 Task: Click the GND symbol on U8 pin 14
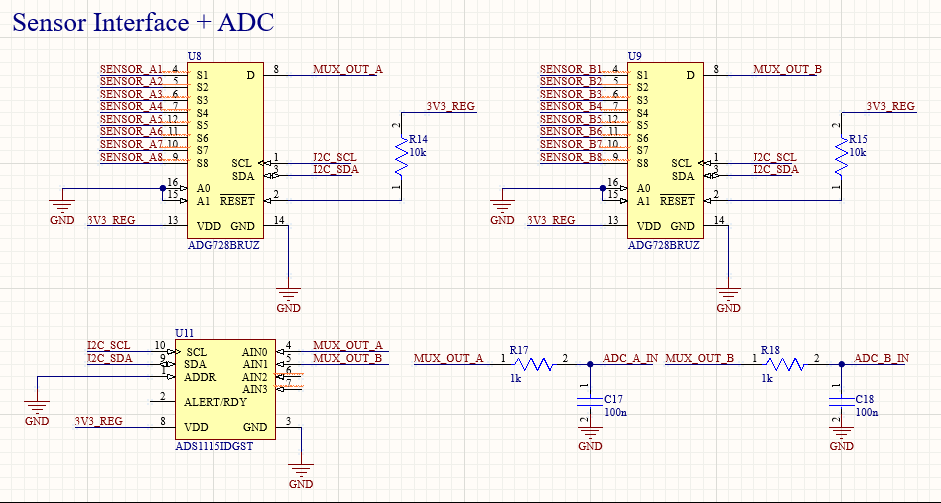point(289,300)
